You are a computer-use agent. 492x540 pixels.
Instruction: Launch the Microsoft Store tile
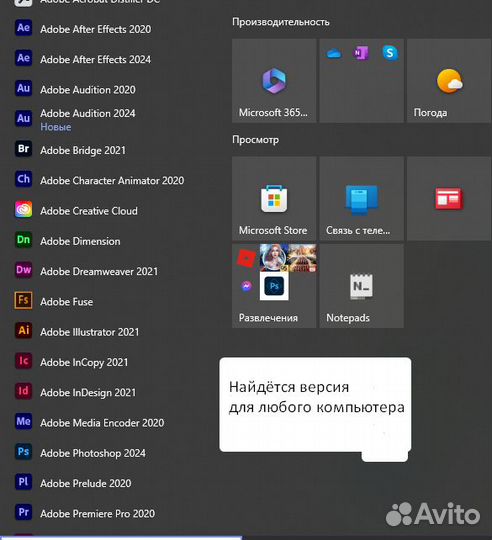tap(274, 198)
